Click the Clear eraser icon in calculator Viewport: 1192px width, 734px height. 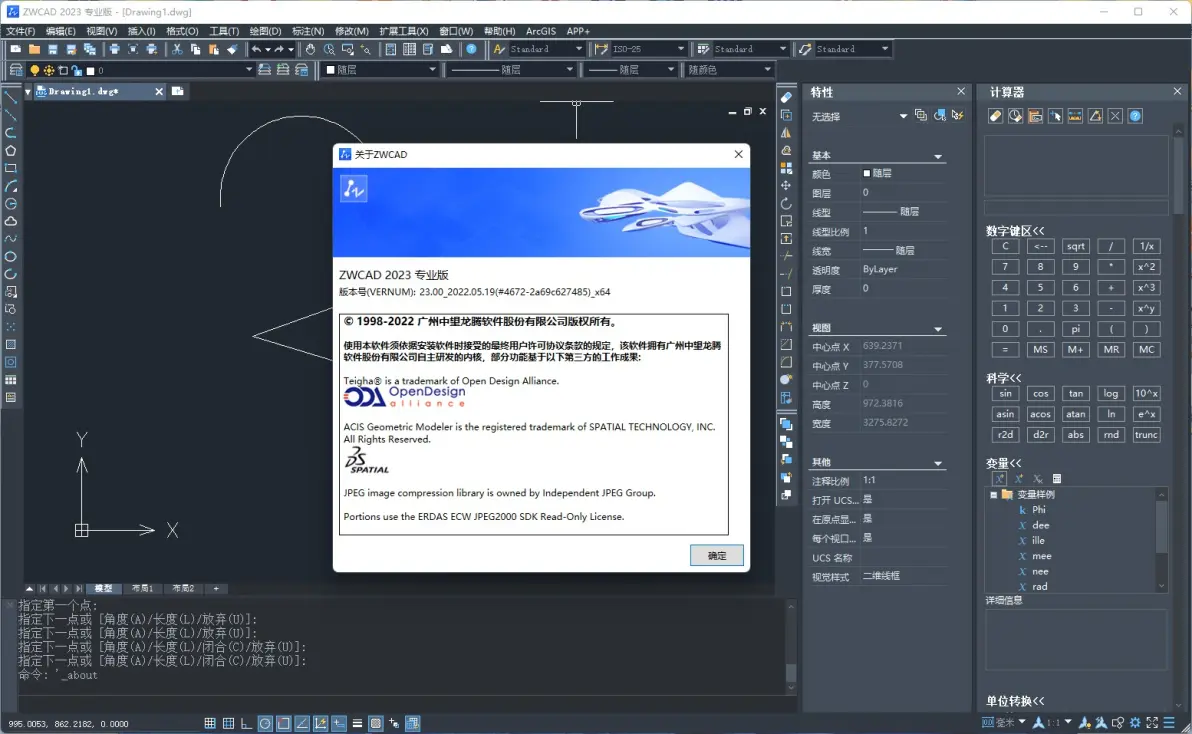pyautogui.click(x=996, y=116)
